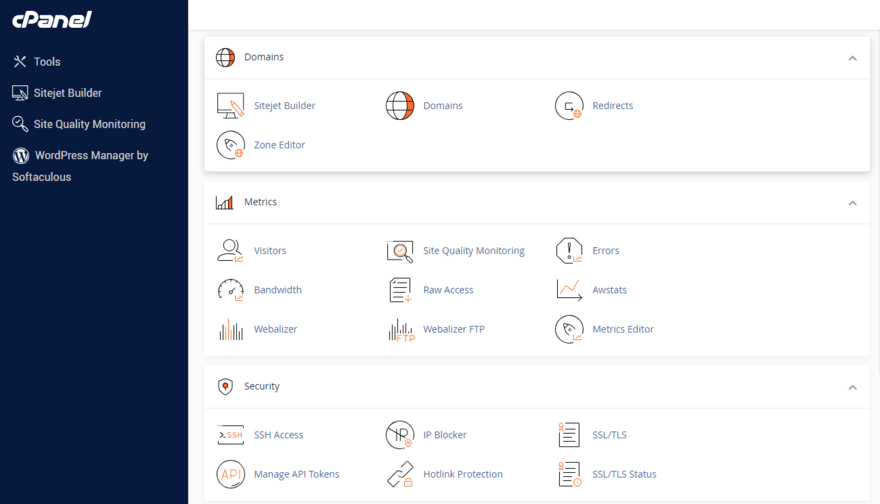The width and height of the screenshot is (880, 504).
Task: Open Tools from the sidebar menu
Action: [x=47, y=62]
